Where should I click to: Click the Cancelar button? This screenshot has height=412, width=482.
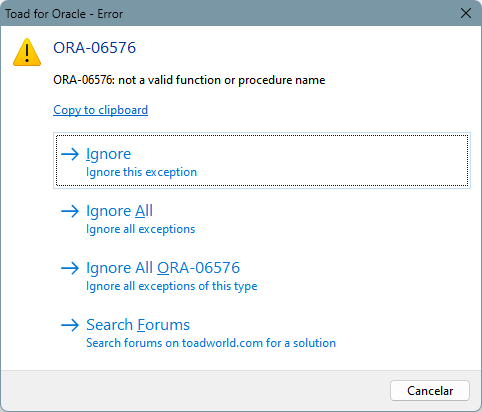430,391
